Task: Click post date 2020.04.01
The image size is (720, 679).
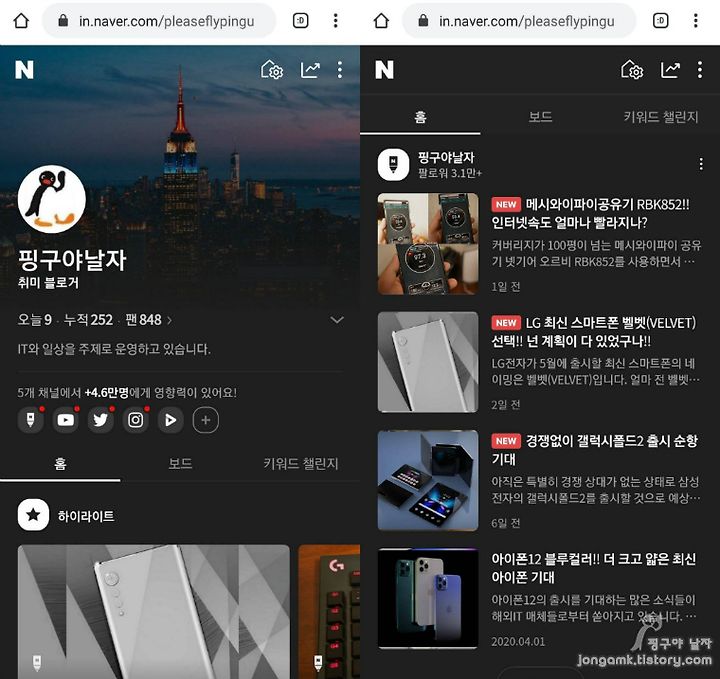Action: click(518, 641)
